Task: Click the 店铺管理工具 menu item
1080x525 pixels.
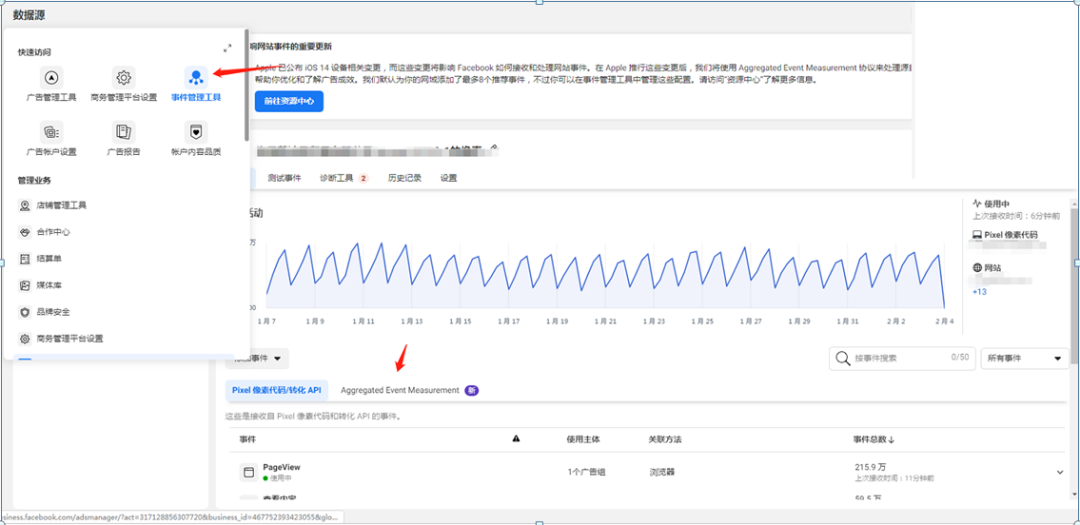Action: click(x=67, y=205)
